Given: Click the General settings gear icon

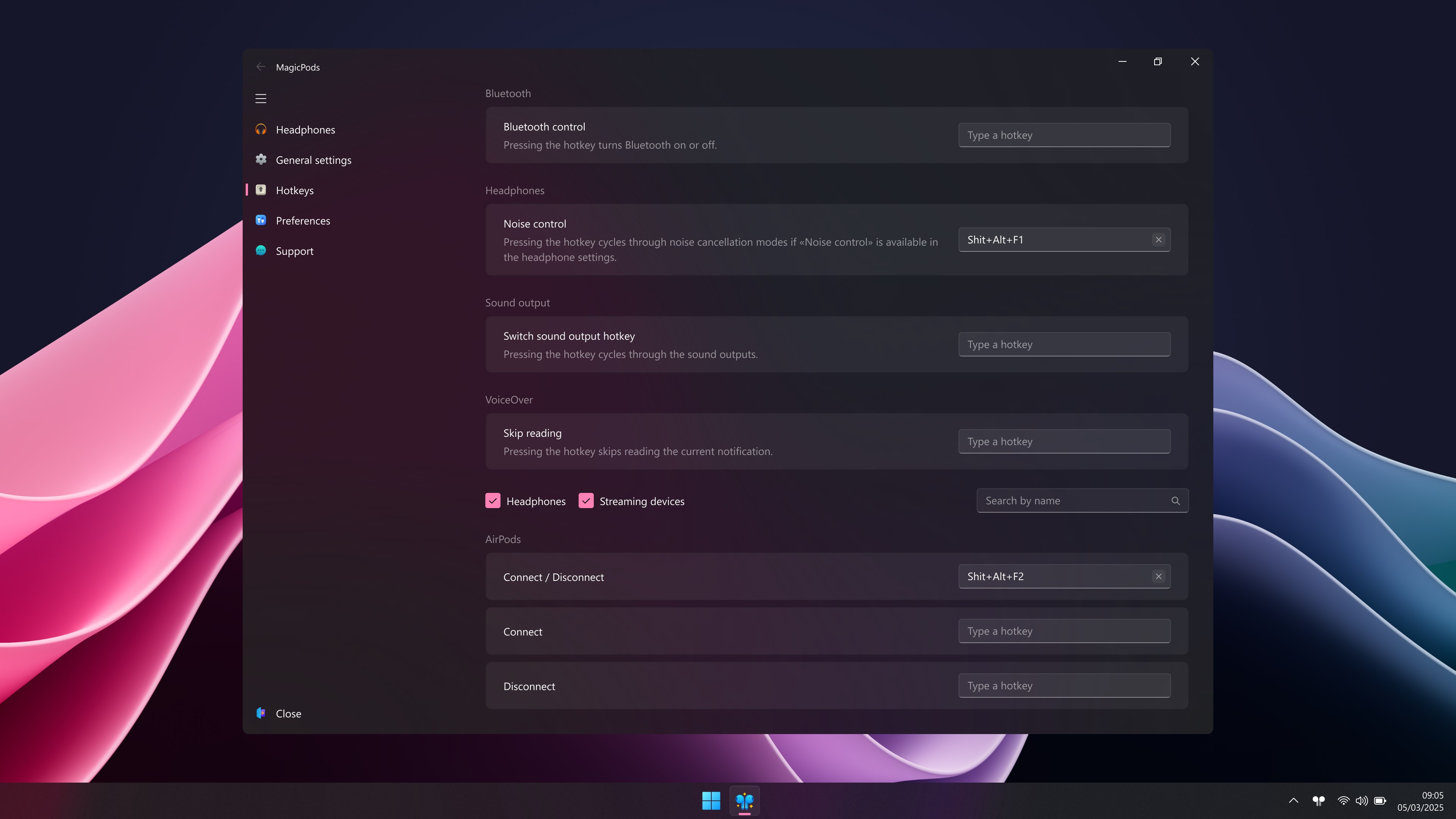Looking at the screenshot, I should [x=260, y=159].
